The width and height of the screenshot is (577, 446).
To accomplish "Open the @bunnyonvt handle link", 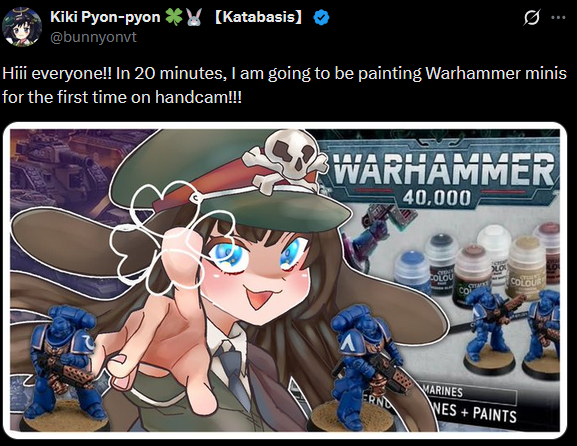I will (93, 37).
